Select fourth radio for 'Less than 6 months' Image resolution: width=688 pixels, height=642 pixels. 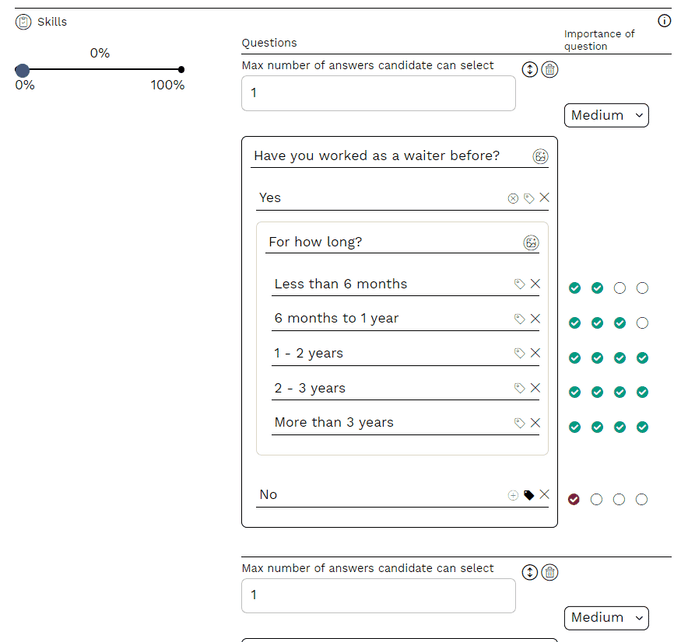(642, 288)
